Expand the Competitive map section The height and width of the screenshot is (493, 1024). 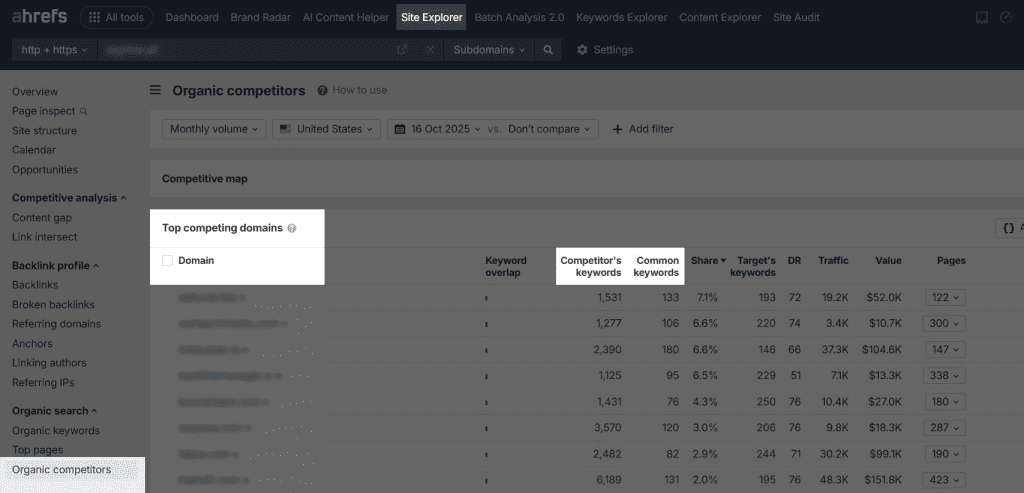(x=204, y=179)
